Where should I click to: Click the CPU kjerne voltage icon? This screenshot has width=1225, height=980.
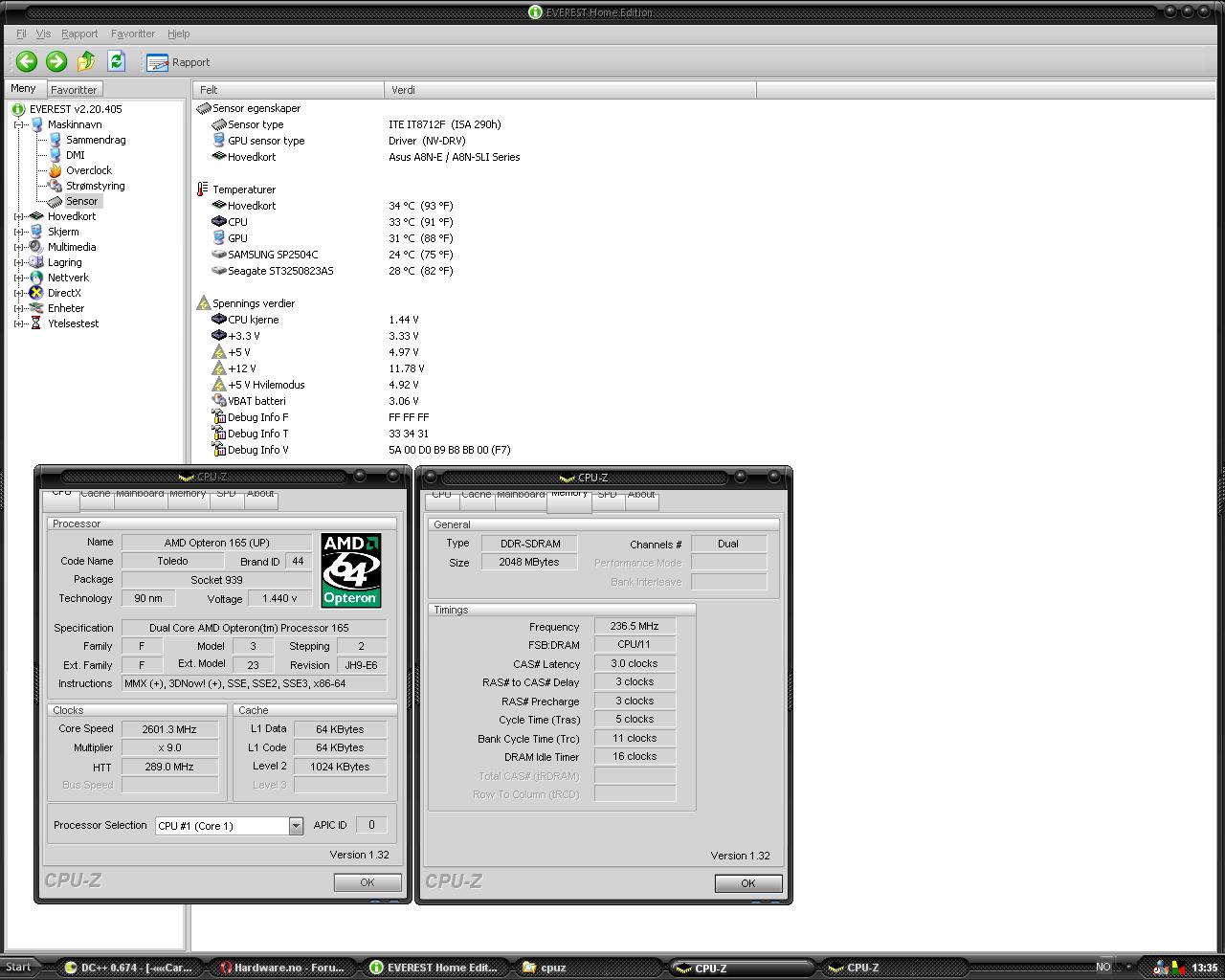218,320
